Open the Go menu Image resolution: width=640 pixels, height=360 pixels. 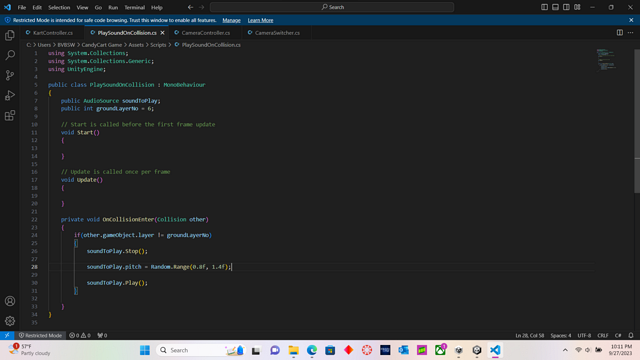(x=98, y=7)
